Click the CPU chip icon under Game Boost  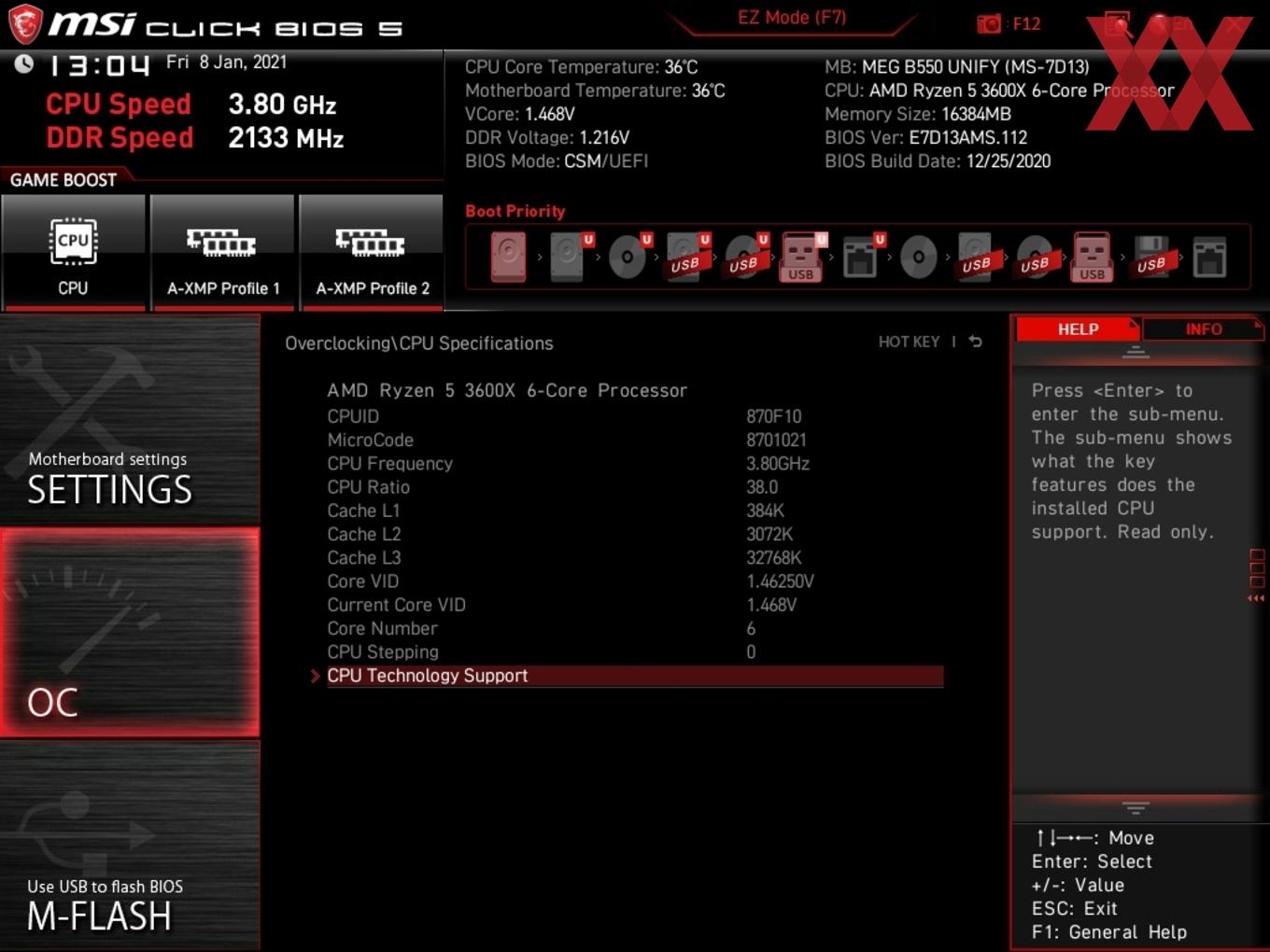(73, 241)
